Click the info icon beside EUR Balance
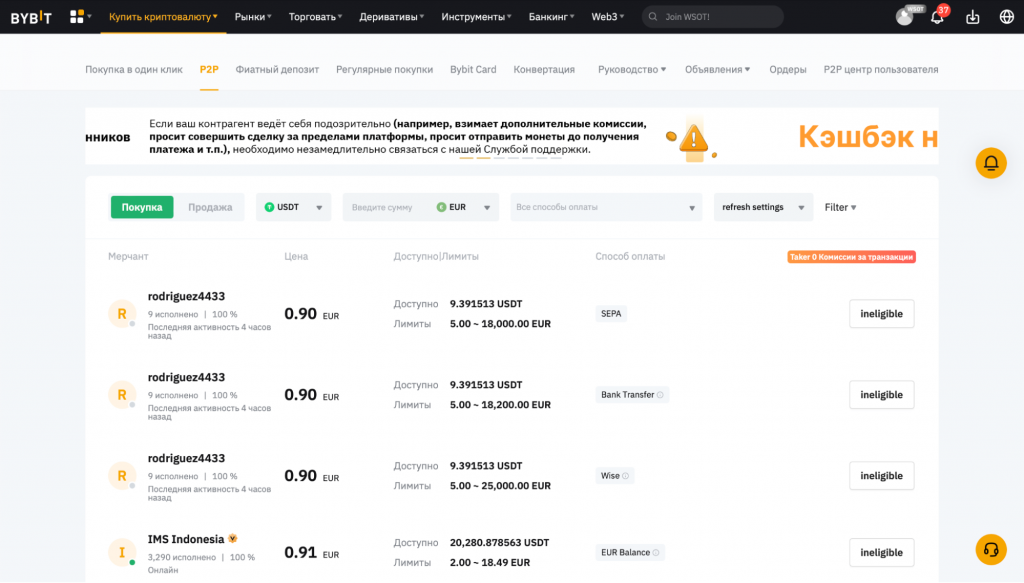The height and width of the screenshot is (583, 1024). tap(656, 552)
